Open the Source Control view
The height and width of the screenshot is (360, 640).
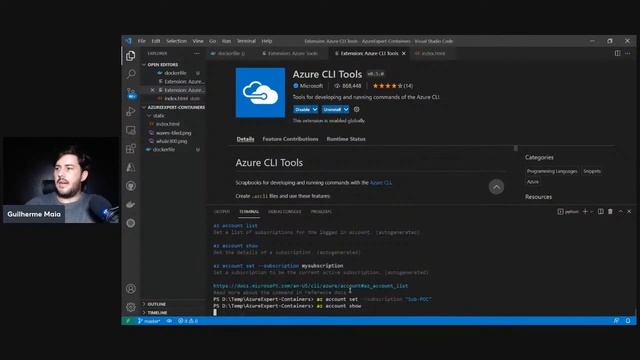[131, 93]
